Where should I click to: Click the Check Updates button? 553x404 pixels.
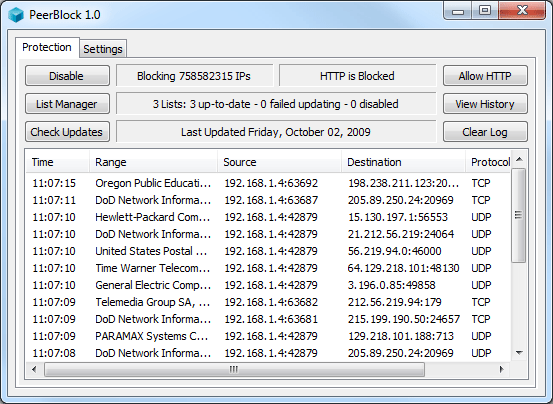coord(67,132)
